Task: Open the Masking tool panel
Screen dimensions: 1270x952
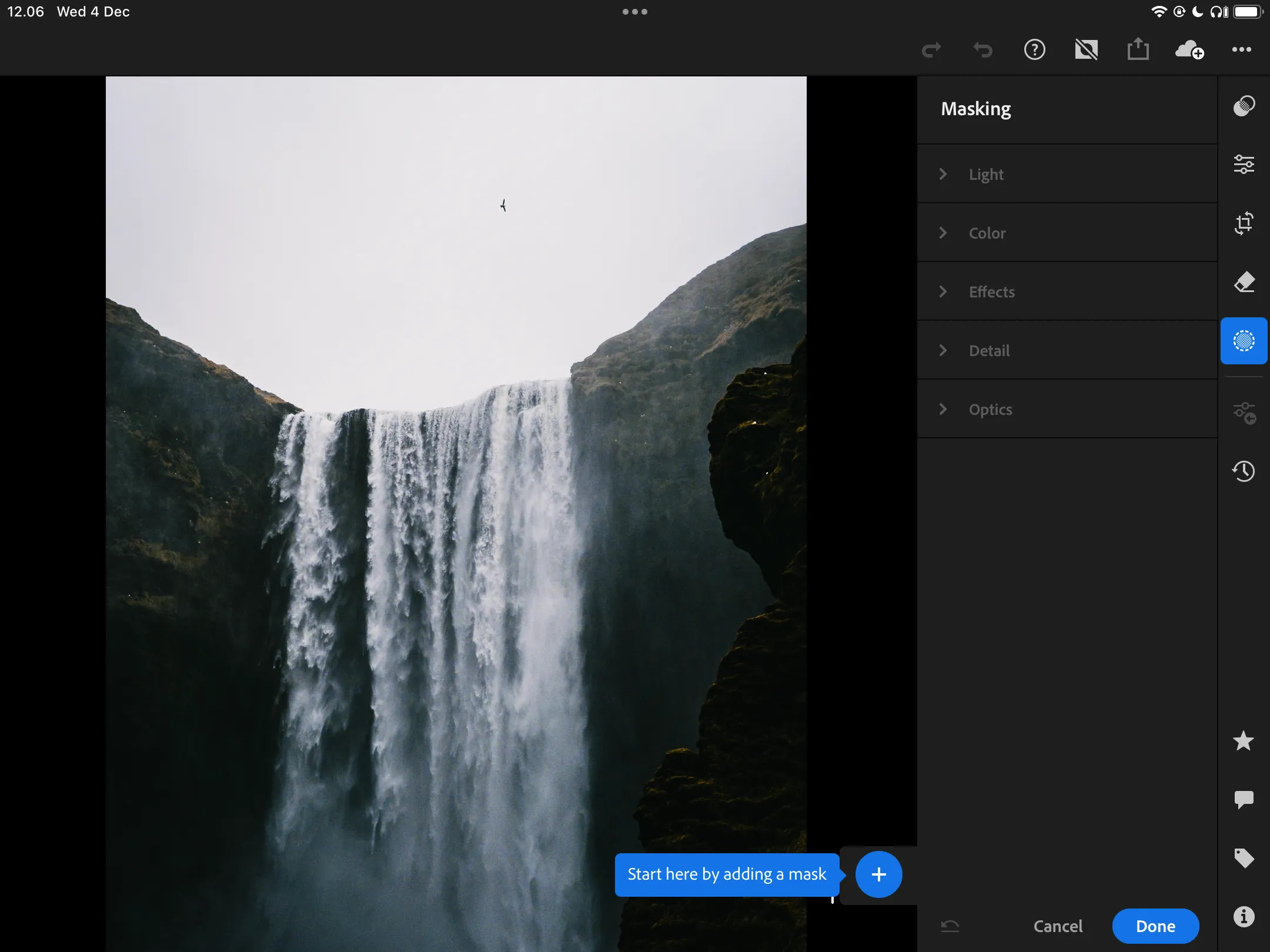Action: [1243, 341]
